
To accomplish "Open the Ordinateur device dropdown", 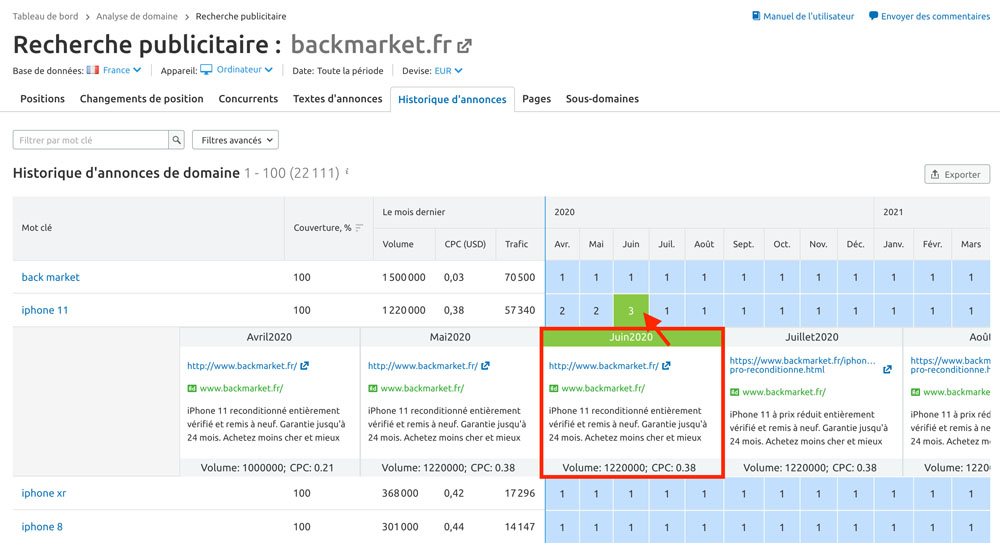I will click(244, 70).
